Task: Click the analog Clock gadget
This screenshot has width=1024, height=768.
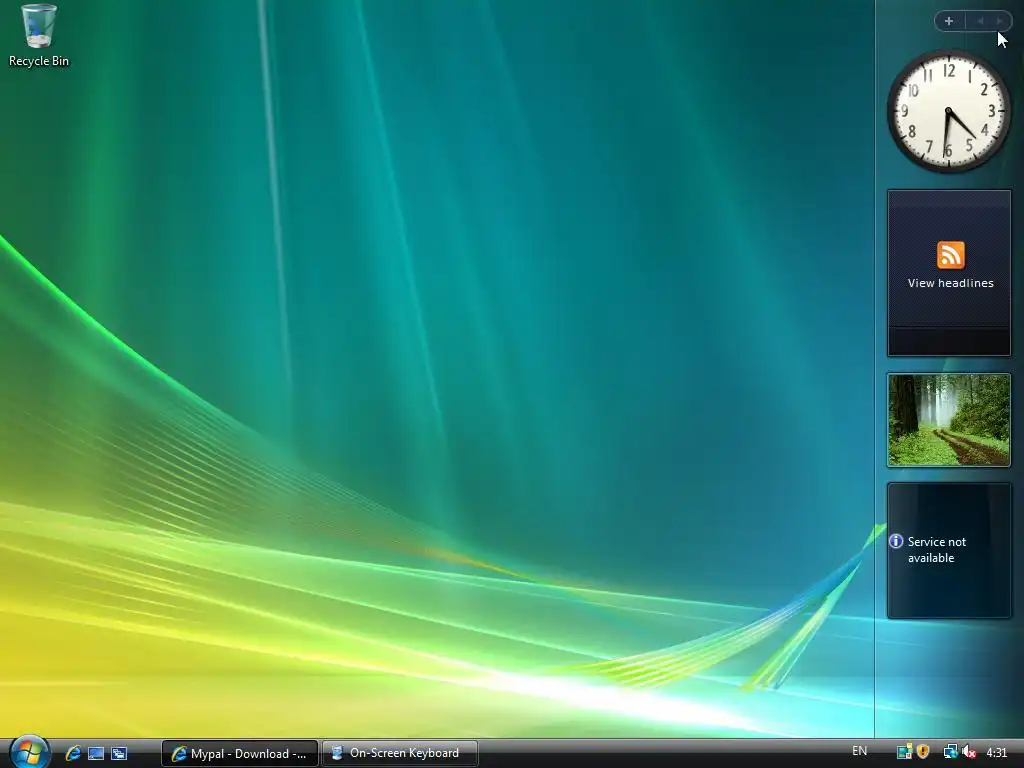Action: click(x=948, y=112)
